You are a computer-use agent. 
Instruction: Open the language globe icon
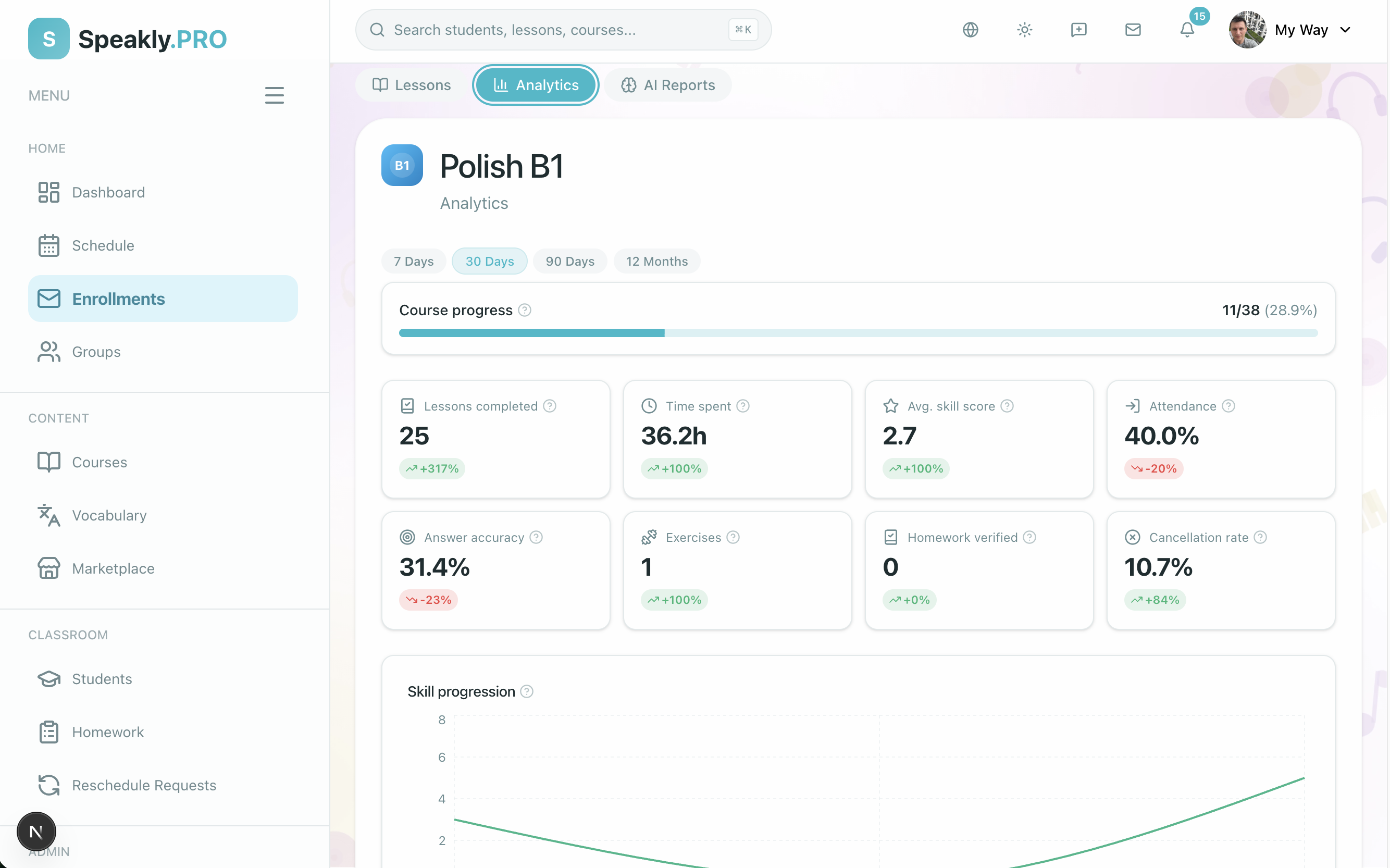pos(970,30)
